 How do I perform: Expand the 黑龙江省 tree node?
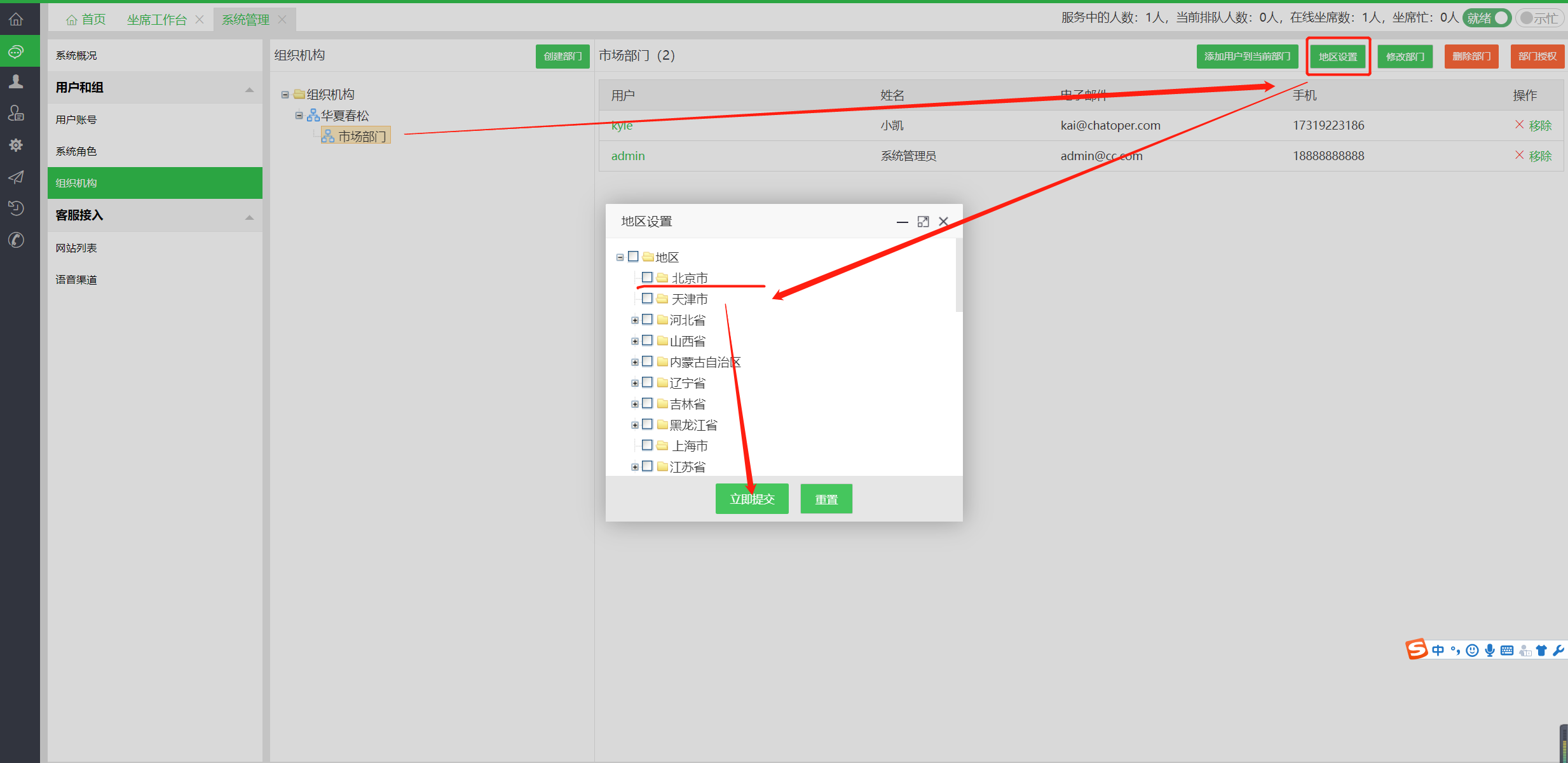634,425
